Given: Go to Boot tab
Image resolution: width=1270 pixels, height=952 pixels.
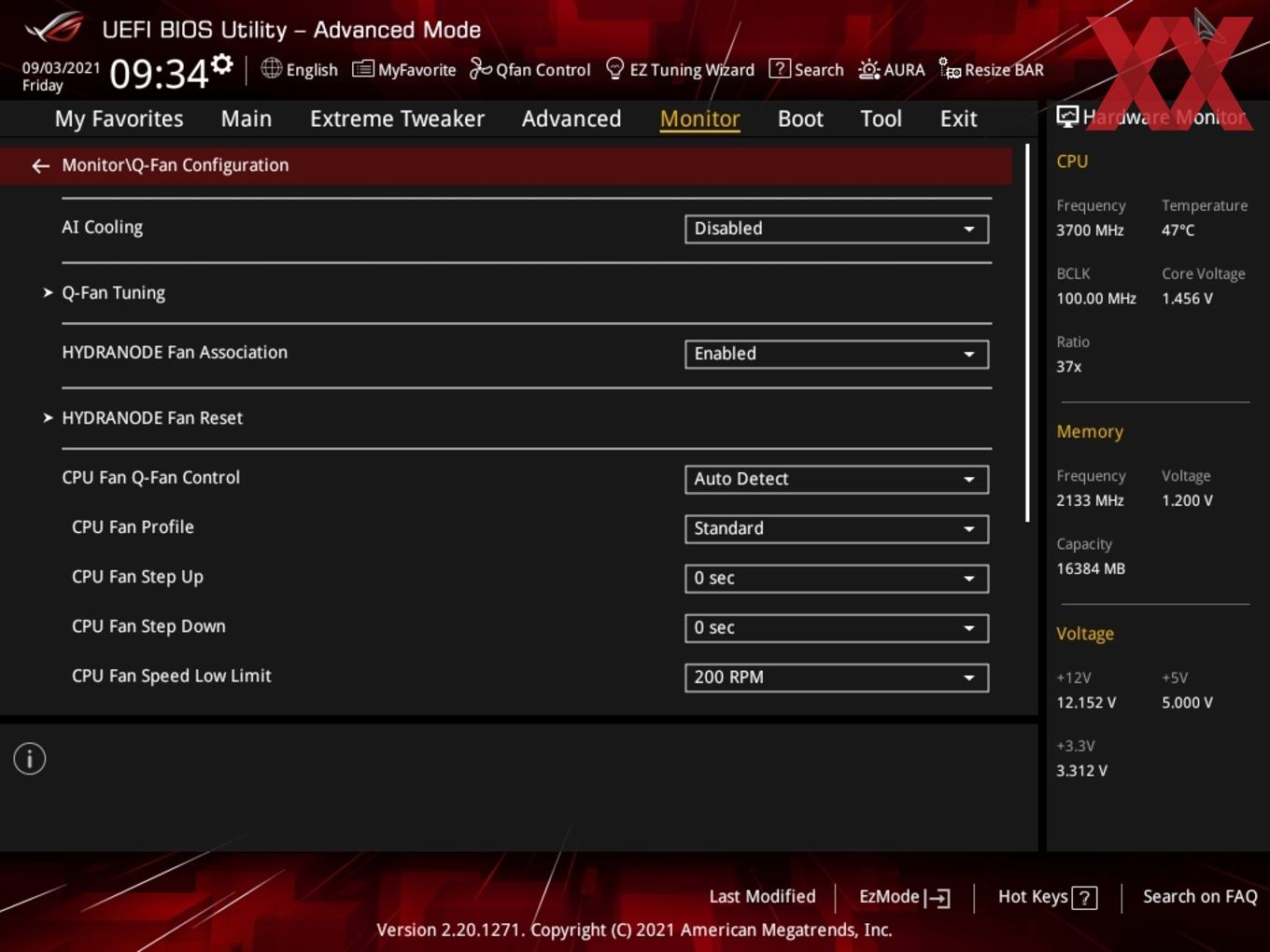Looking at the screenshot, I should (x=800, y=119).
